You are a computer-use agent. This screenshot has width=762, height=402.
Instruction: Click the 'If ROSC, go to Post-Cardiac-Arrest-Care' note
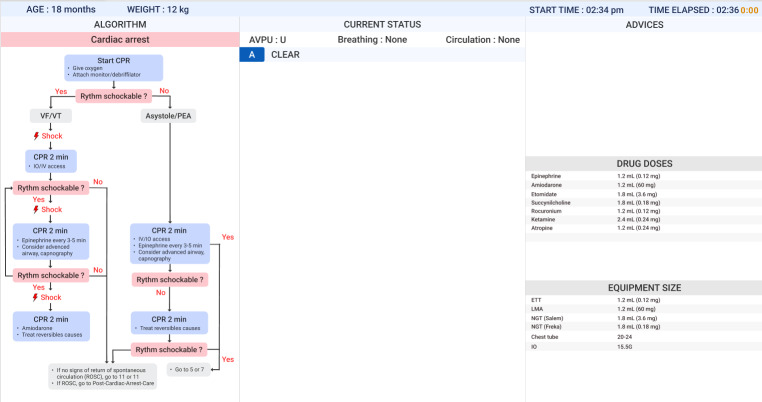[x=105, y=383]
